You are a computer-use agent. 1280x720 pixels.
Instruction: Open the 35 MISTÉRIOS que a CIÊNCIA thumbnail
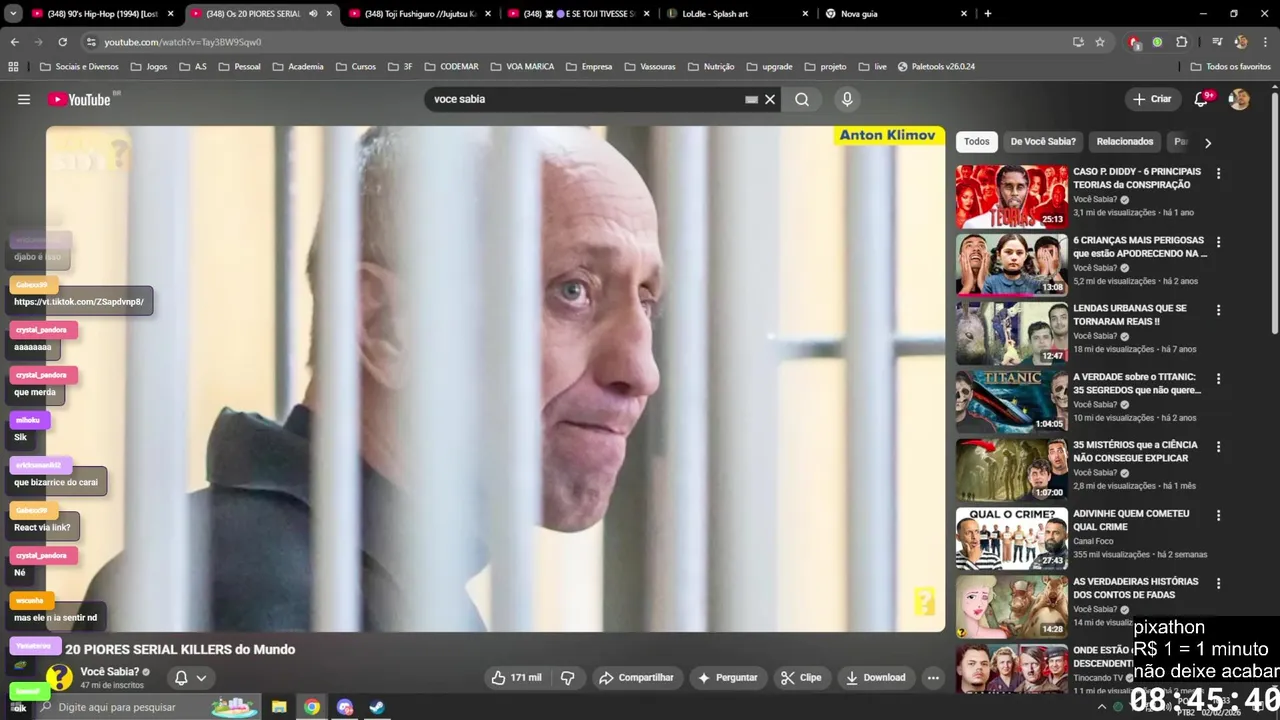point(1011,469)
